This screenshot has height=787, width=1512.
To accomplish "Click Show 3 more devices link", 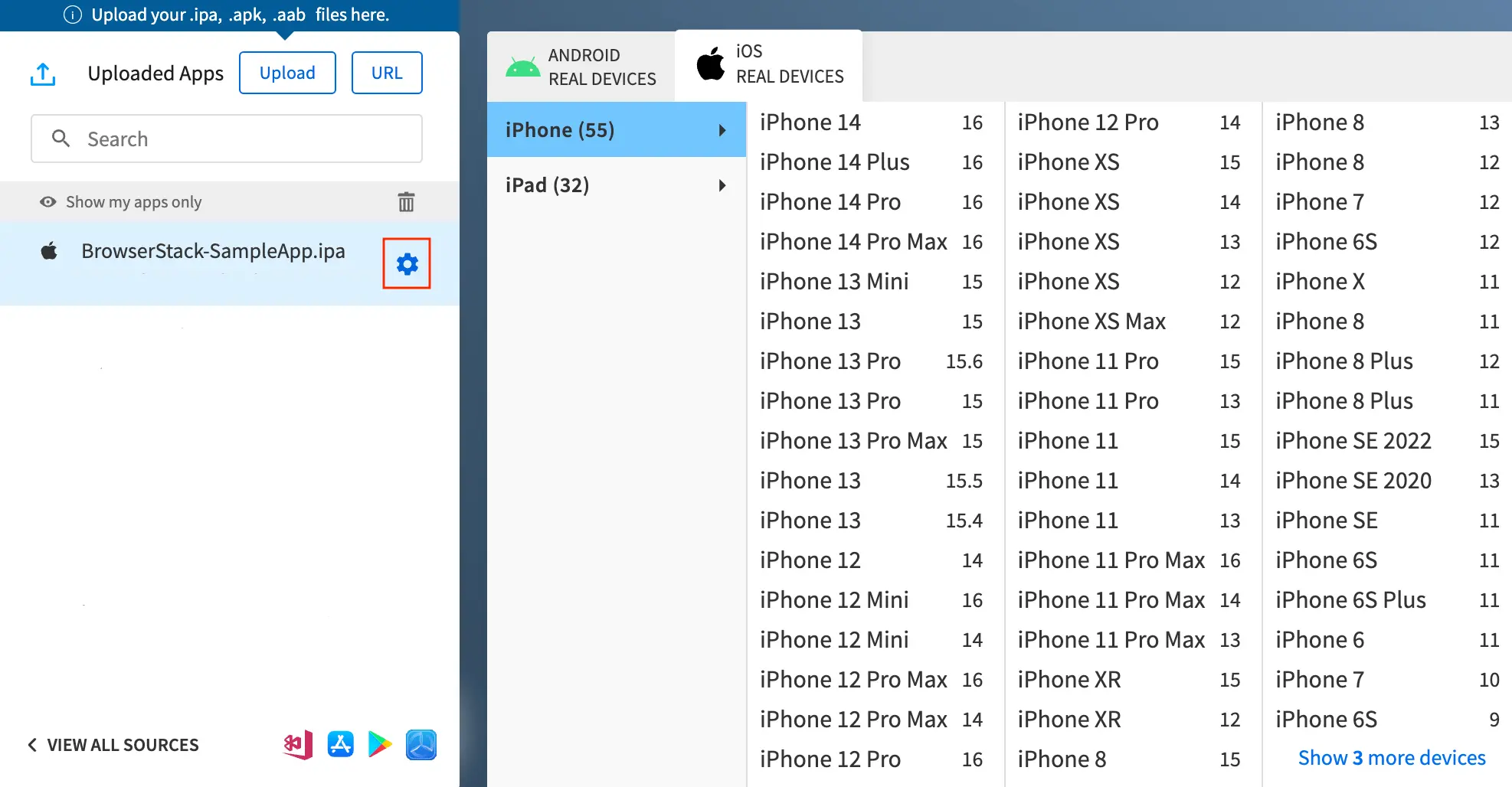I will click(1391, 758).
